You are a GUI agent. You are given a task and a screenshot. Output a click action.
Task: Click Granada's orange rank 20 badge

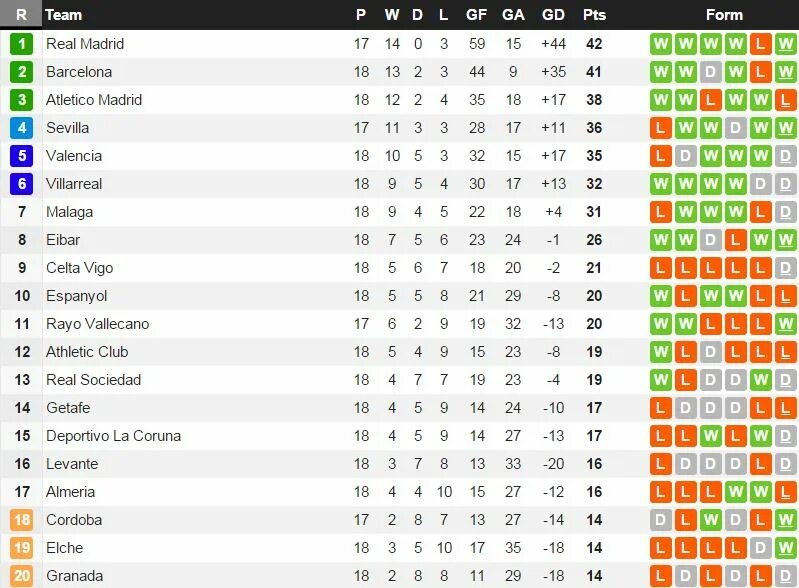(x=21, y=576)
